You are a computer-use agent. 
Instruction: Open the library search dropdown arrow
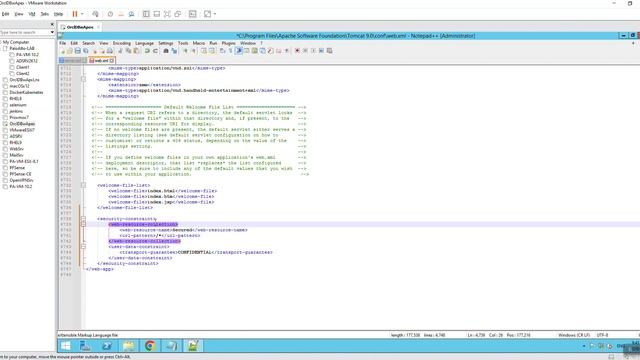[52, 32]
